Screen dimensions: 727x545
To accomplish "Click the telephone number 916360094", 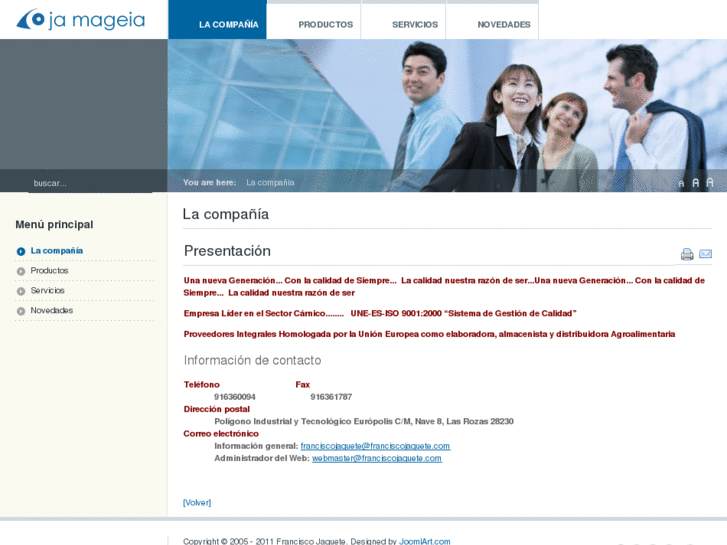I will pos(235,397).
